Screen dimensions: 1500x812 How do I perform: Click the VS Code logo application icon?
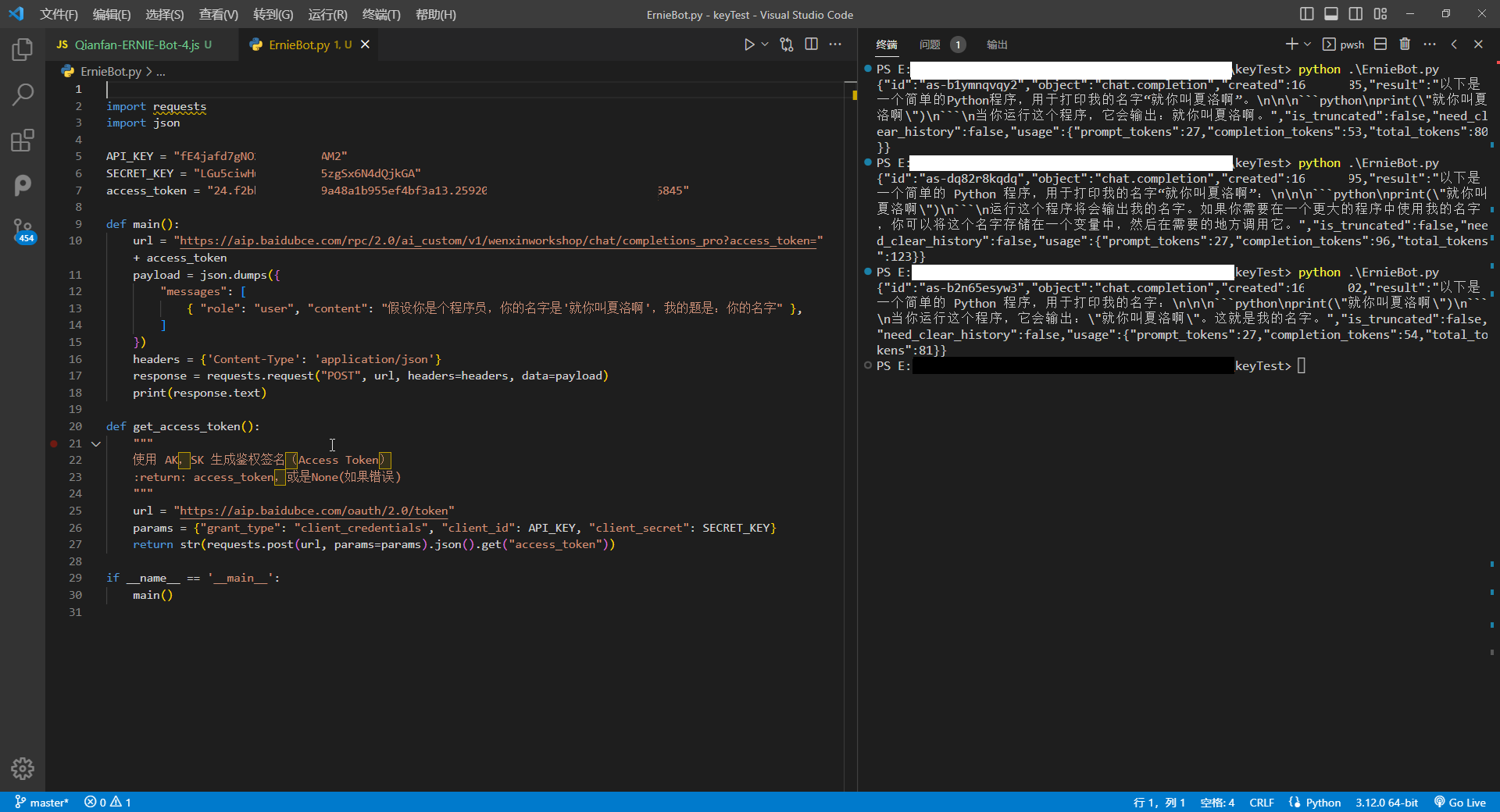pos(16,14)
